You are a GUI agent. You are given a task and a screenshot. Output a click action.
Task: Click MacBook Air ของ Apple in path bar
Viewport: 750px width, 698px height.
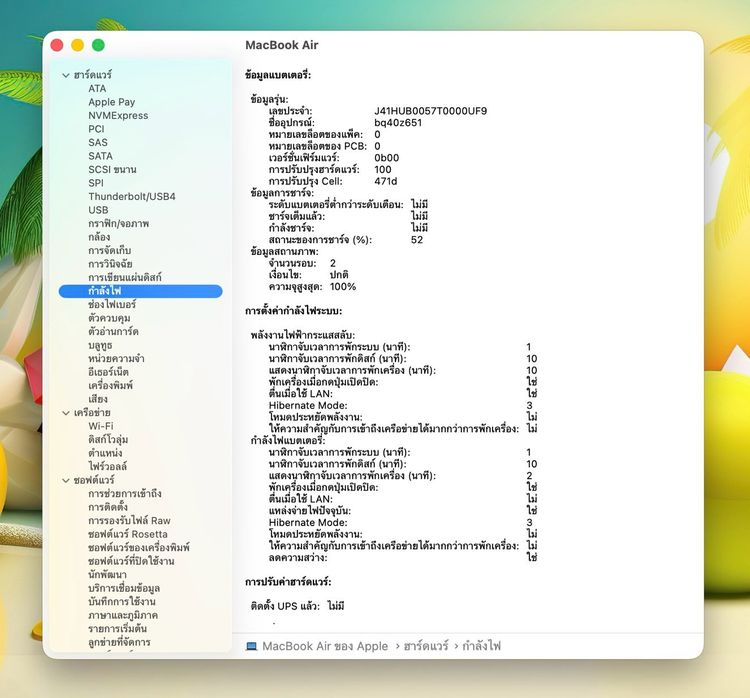[x=325, y=646]
